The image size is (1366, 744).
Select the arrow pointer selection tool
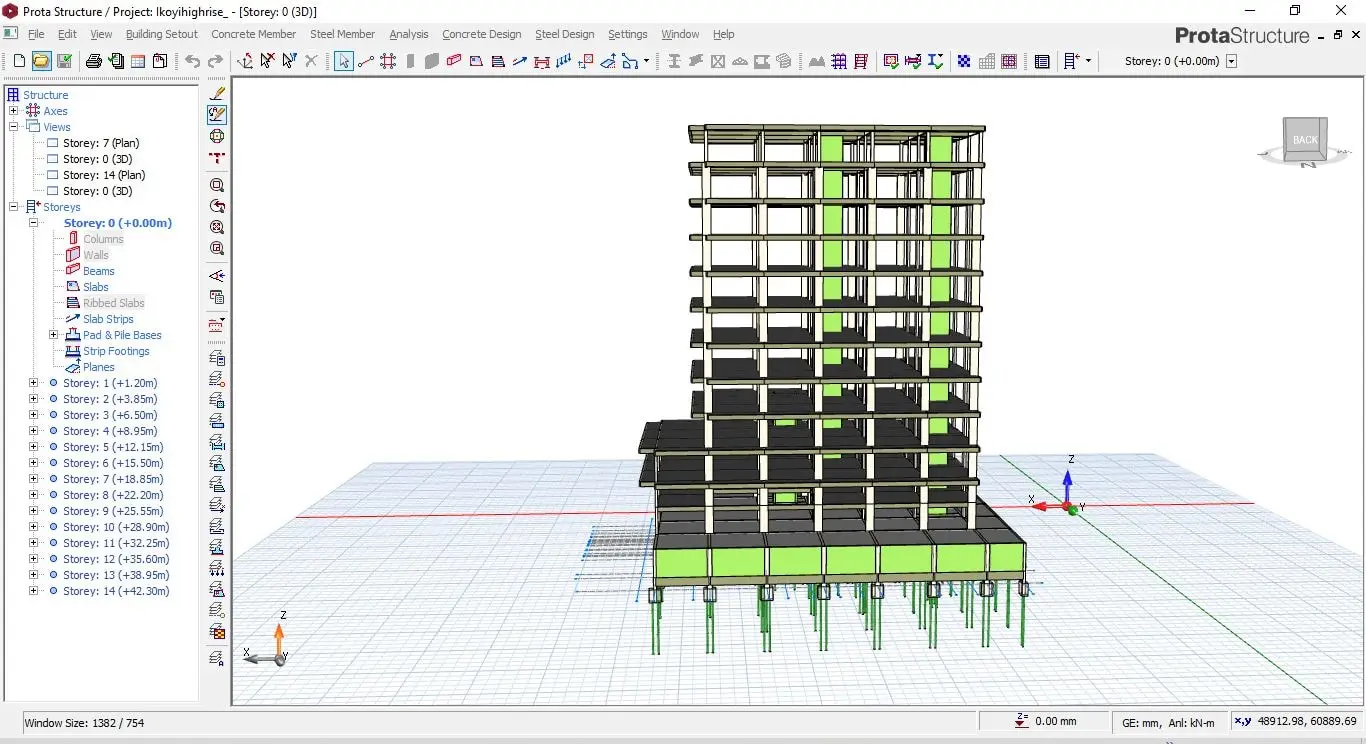[344, 61]
